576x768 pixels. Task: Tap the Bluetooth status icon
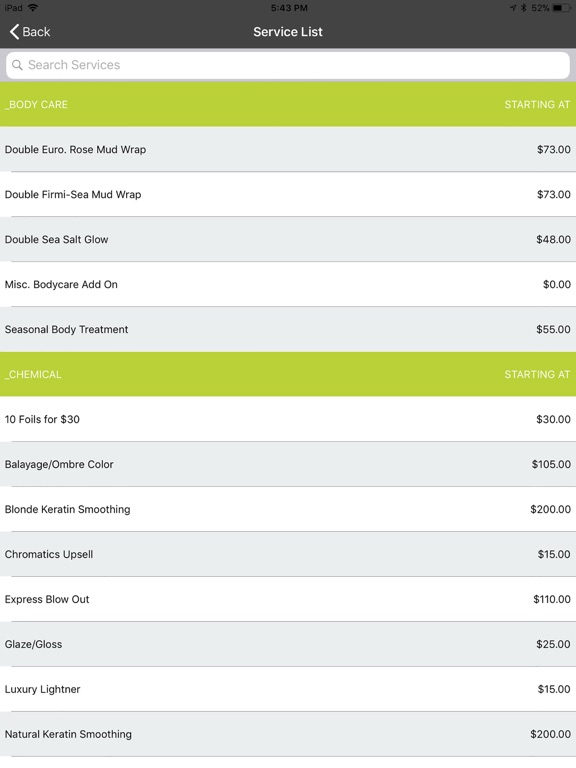(524, 8)
